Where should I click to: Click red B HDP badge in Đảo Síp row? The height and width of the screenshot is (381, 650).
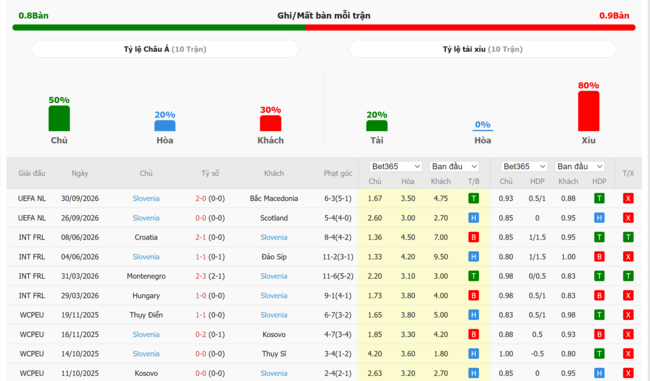point(599,257)
